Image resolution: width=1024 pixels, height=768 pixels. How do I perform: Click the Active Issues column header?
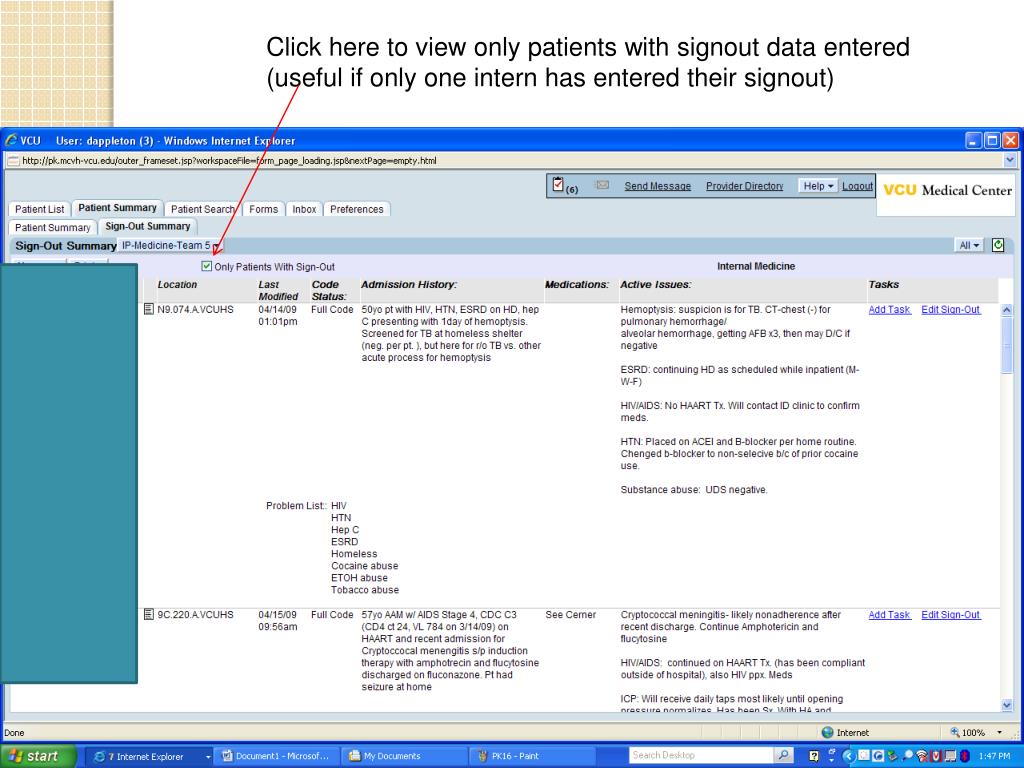coord(655,285)
